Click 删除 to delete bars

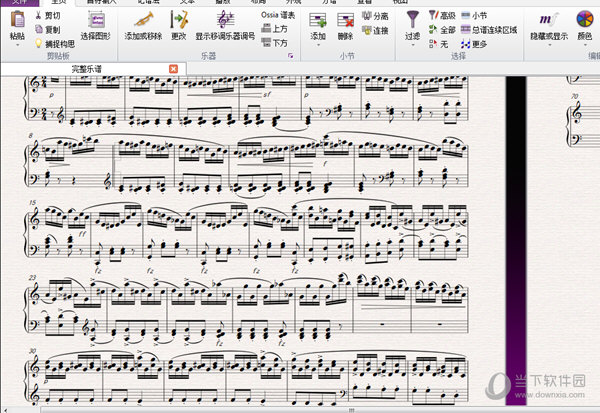point(346,26)
